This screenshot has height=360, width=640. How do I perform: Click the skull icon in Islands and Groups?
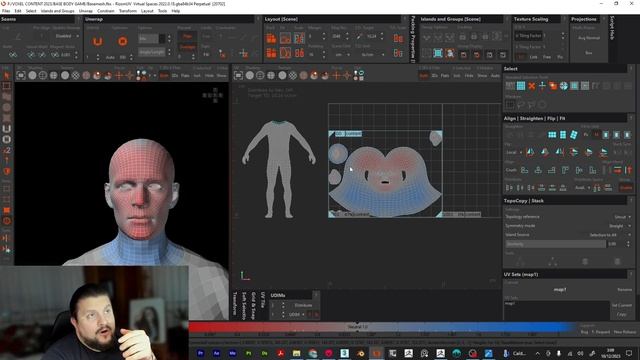click(450, 53)
